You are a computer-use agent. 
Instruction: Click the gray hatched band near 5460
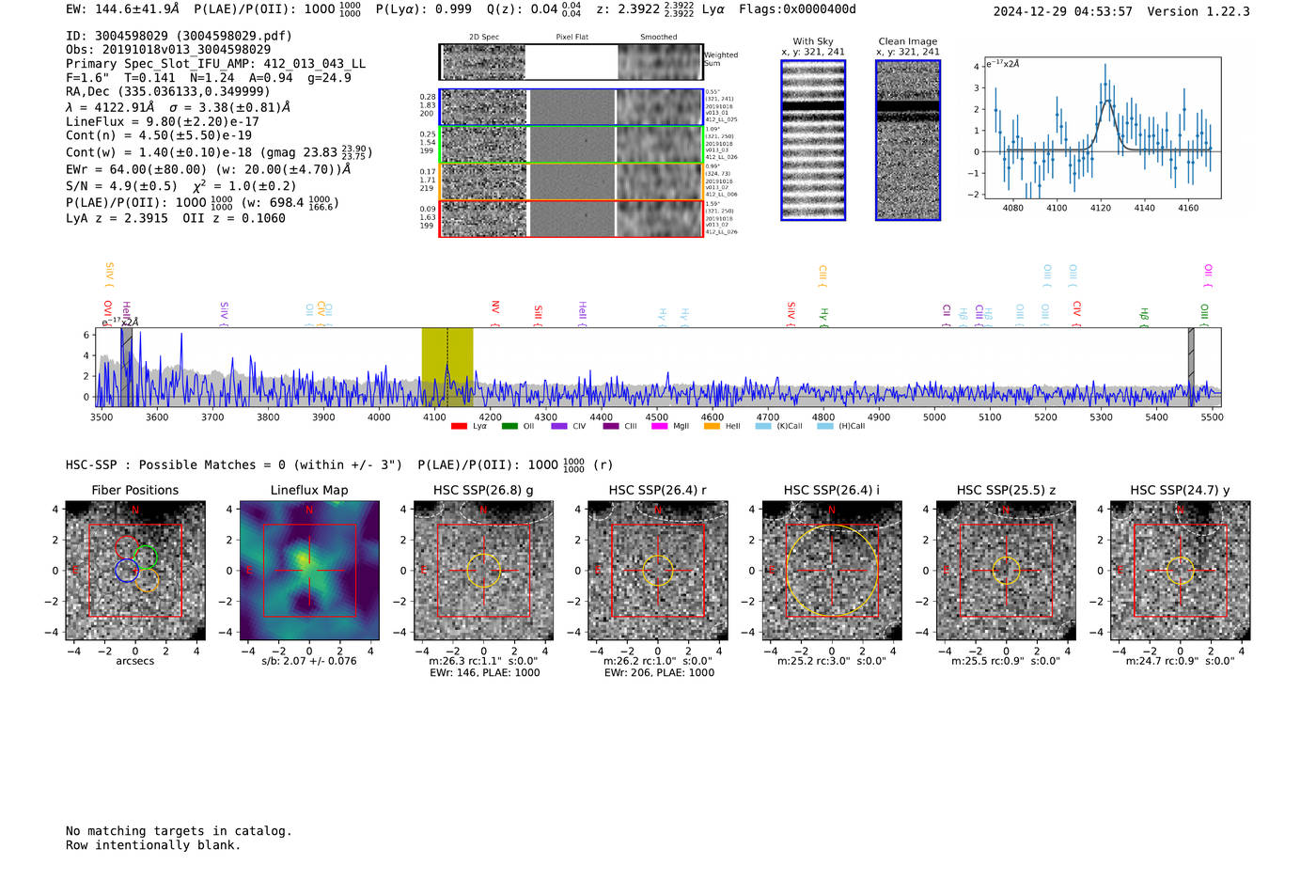pos(1191,367)
